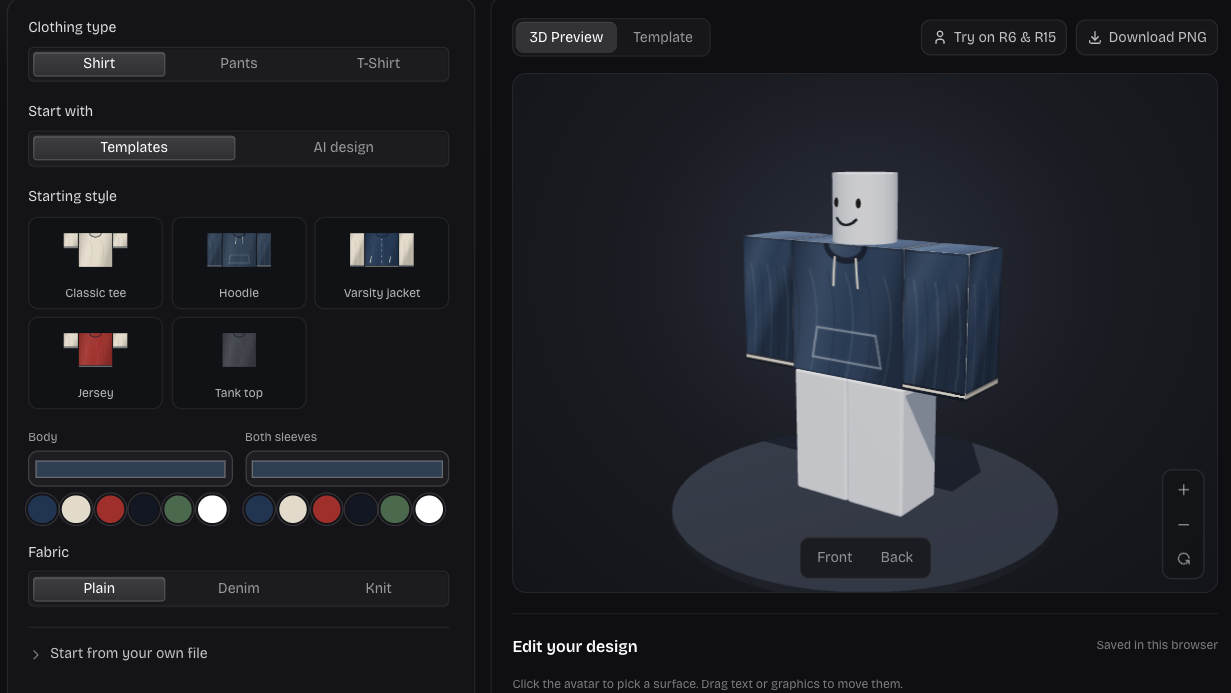Viewport: 1231px width, 693px height.
Task: Pick the Varsity jacket starting style
Action: 382,263
